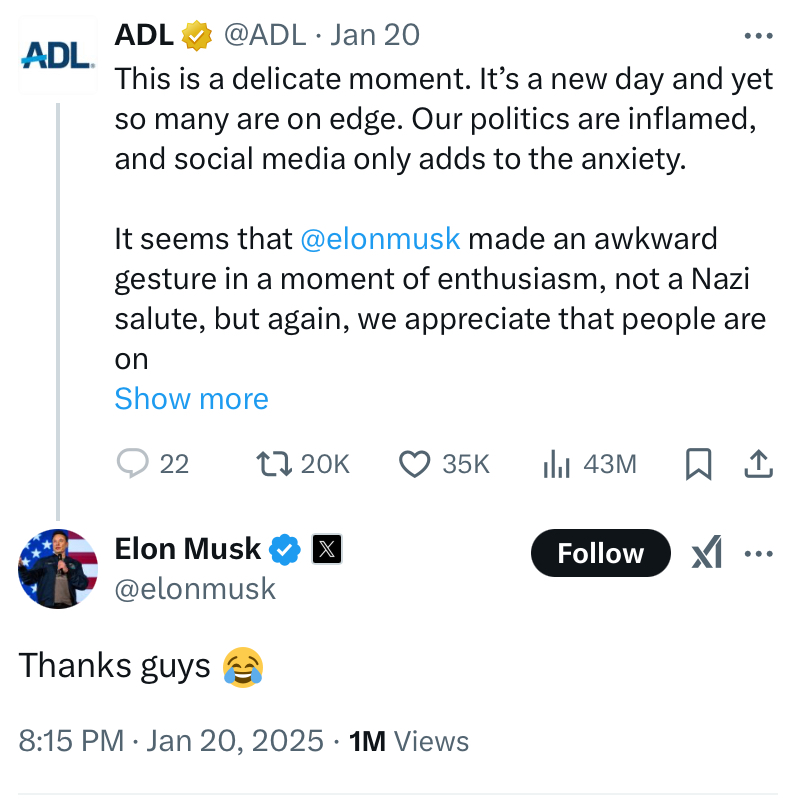Click the reply icon on ADL post

pos(133,464)
